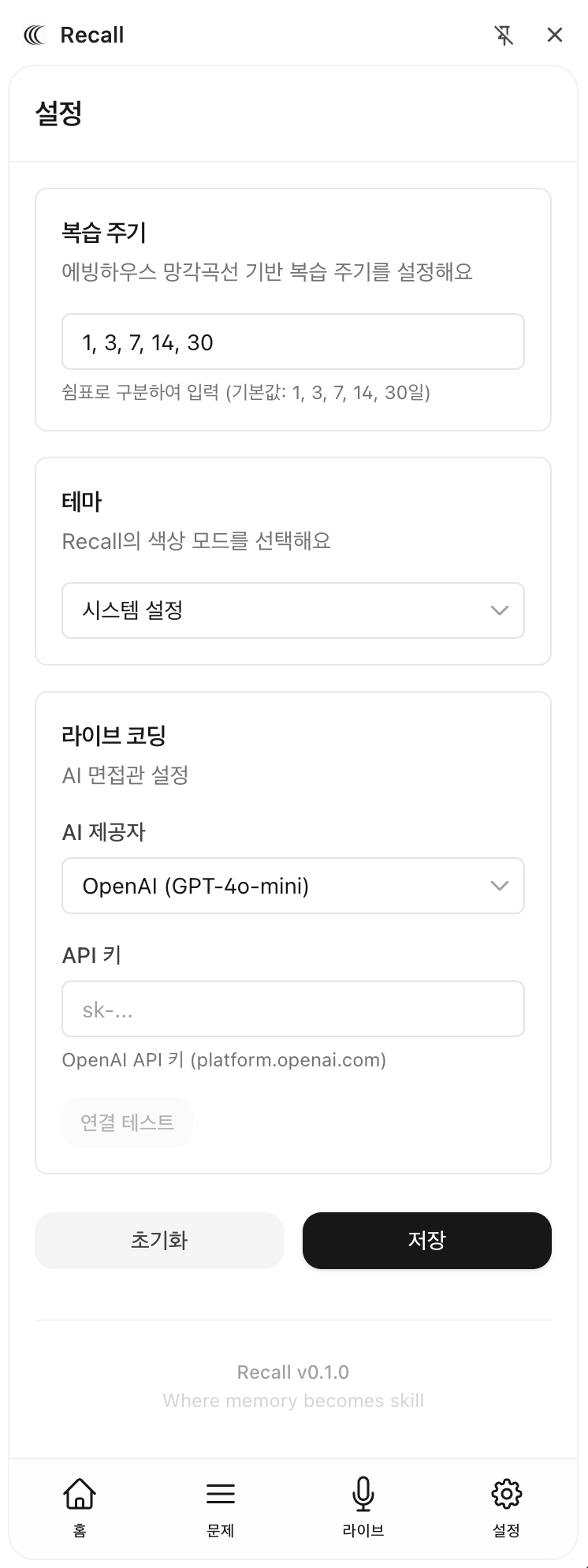Viewport: 588px width, 1568px height.
Task: Click the home icon in bottom navigation
Action: click(80, 1493)
